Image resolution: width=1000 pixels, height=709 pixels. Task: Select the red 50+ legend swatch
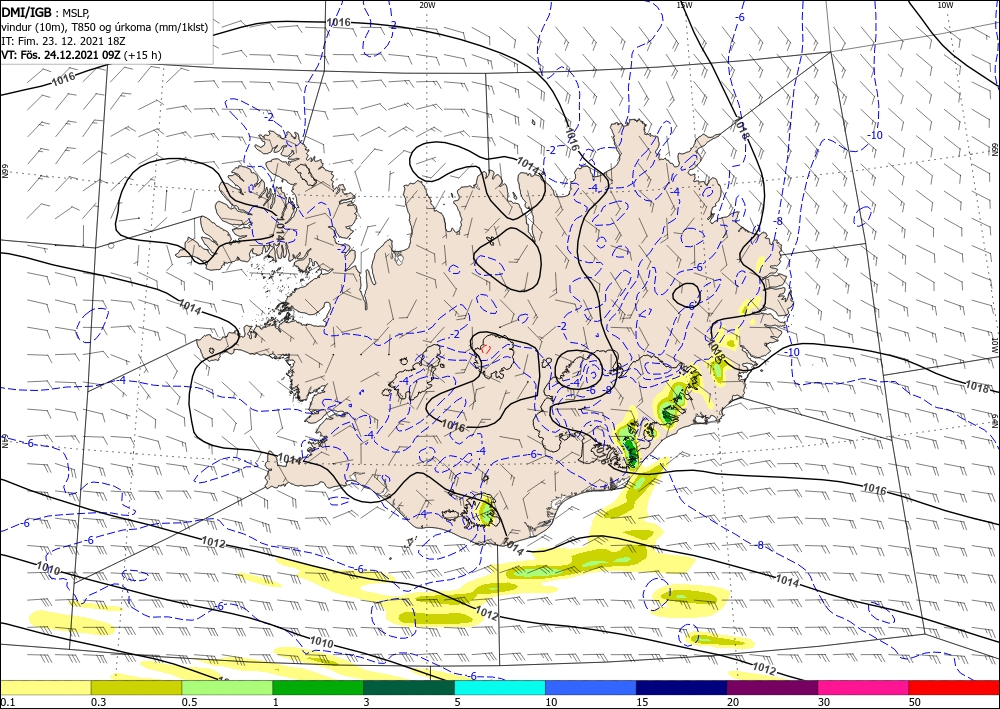954,687
